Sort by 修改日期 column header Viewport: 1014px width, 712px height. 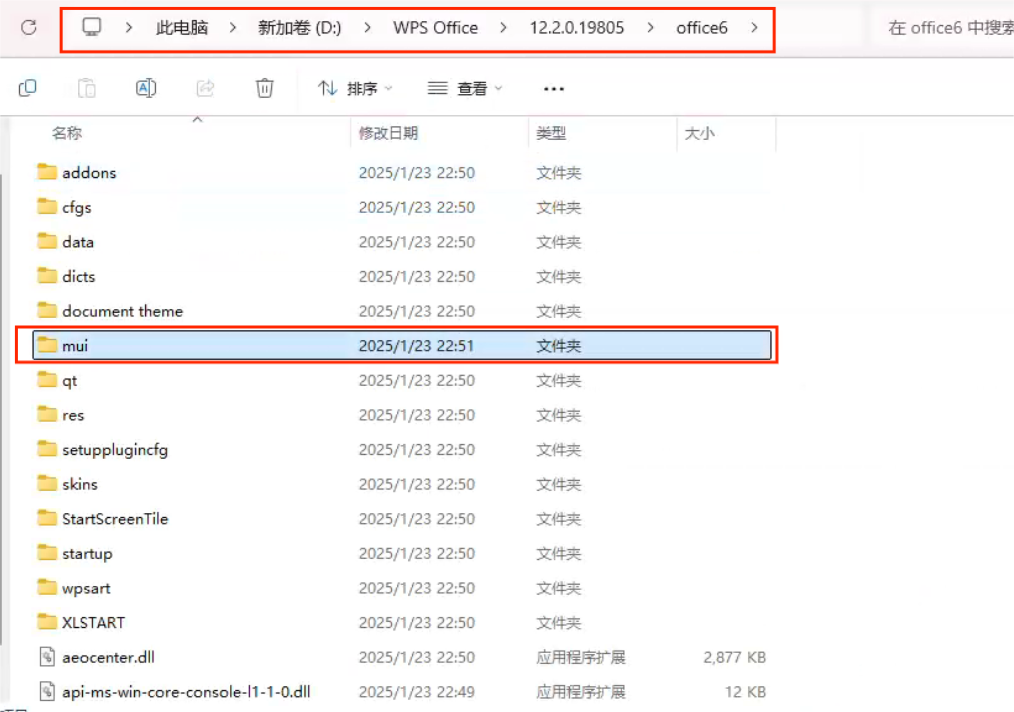click(389, 133)
